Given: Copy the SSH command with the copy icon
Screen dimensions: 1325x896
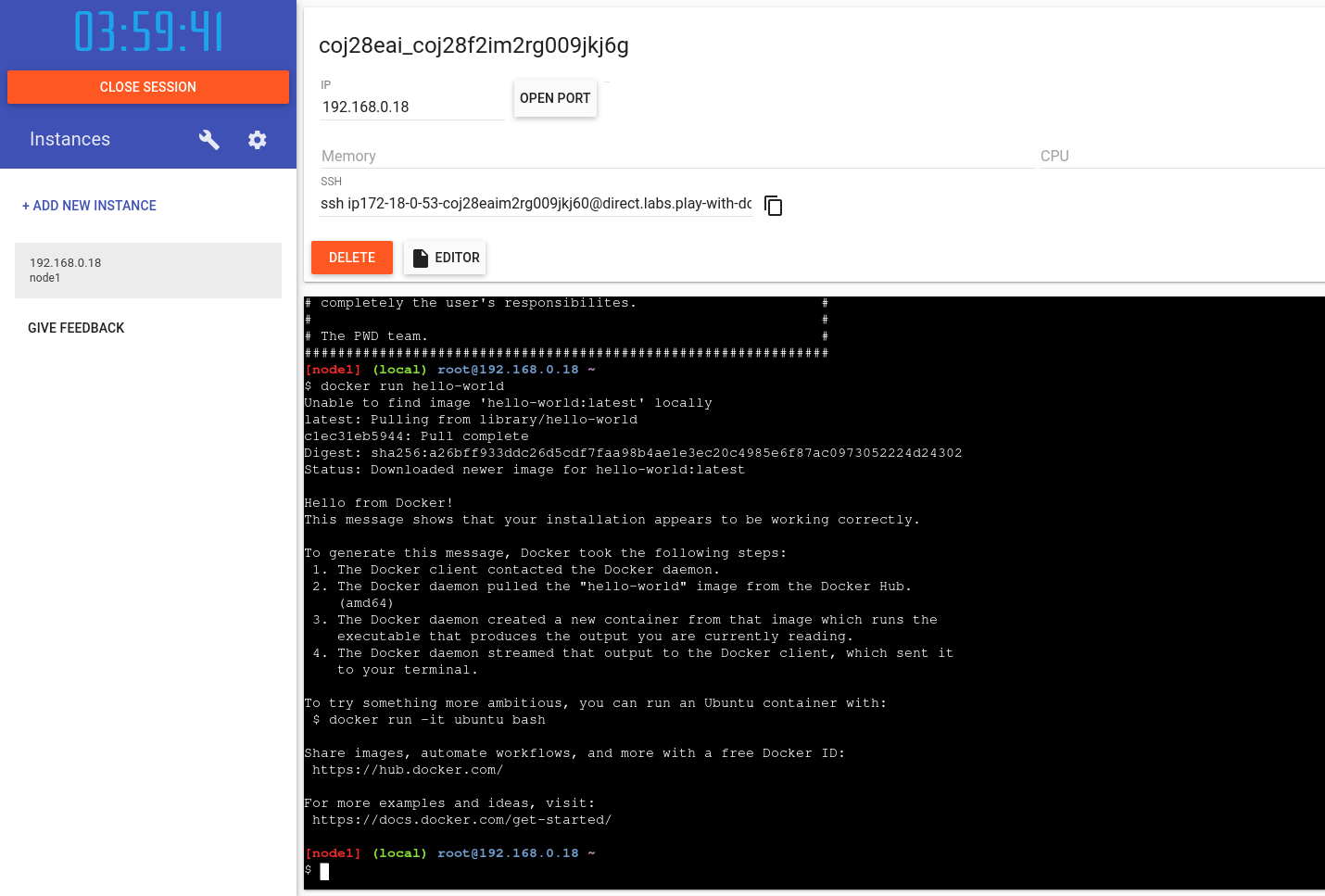Looking at the screenshot, I should click(x=773, y=205).
